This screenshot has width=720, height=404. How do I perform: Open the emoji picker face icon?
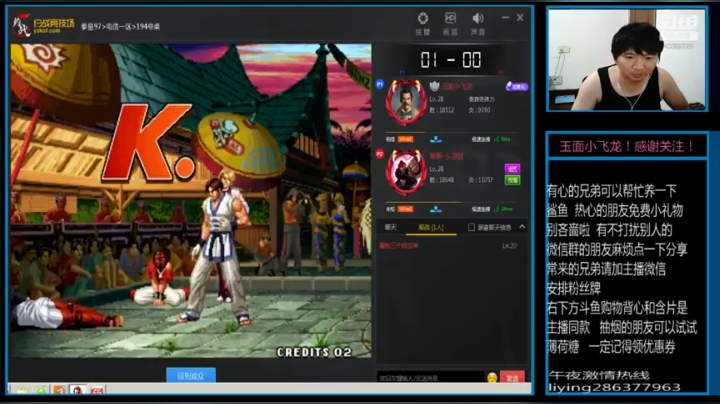[492, 378]
